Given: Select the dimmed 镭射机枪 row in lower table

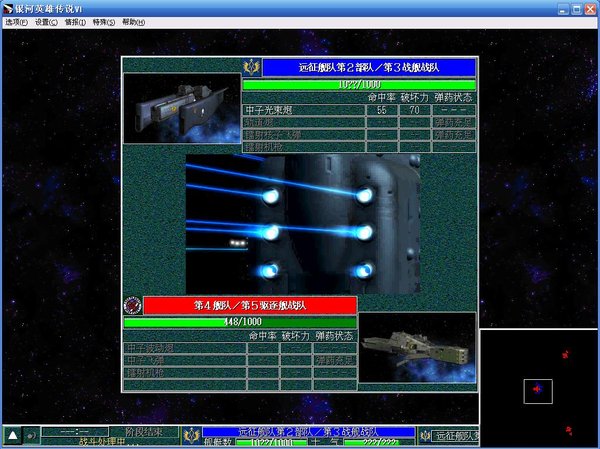Looking at the screenshot, I should (240, 372).
